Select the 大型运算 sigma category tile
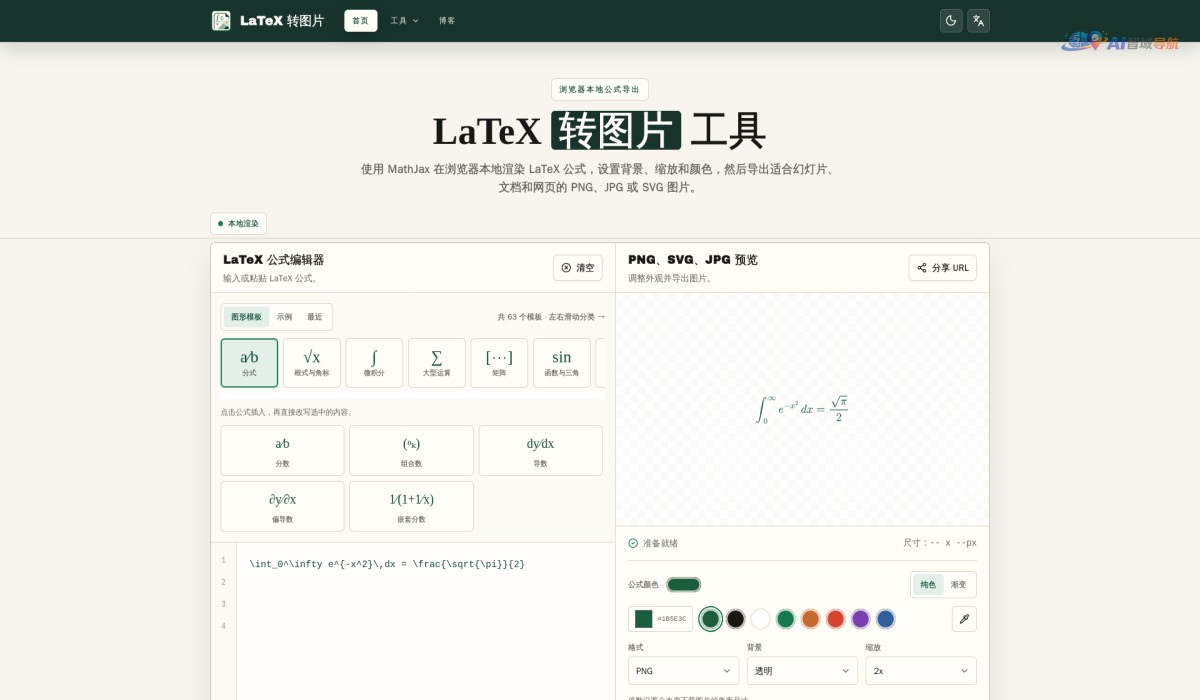1200x700 pixels. (x=437, y=363)
